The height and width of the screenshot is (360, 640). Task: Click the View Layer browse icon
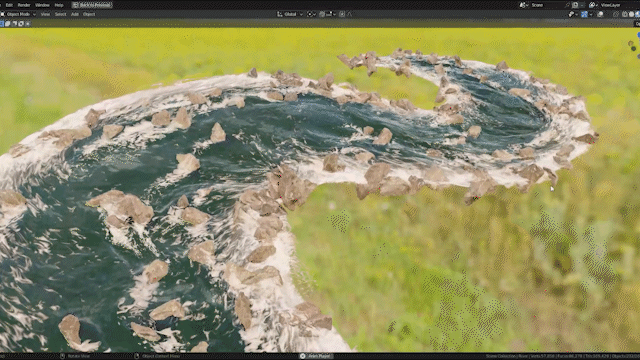click(x=593, y=5)
